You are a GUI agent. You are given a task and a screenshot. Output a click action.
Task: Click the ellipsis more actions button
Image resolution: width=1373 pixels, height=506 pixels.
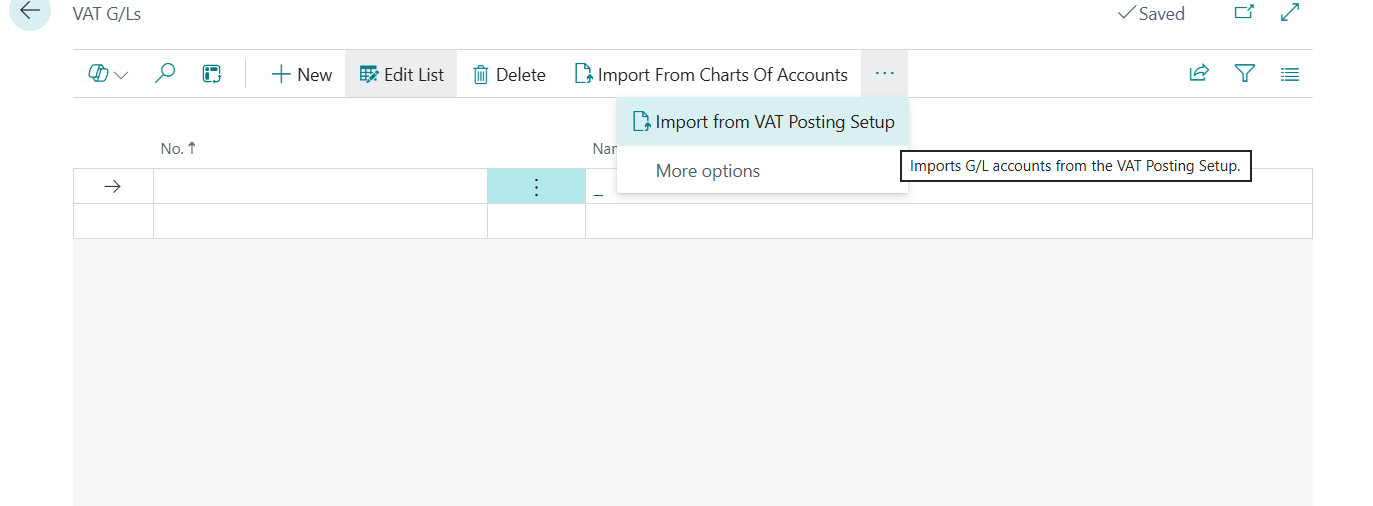(x=884, y=74)
